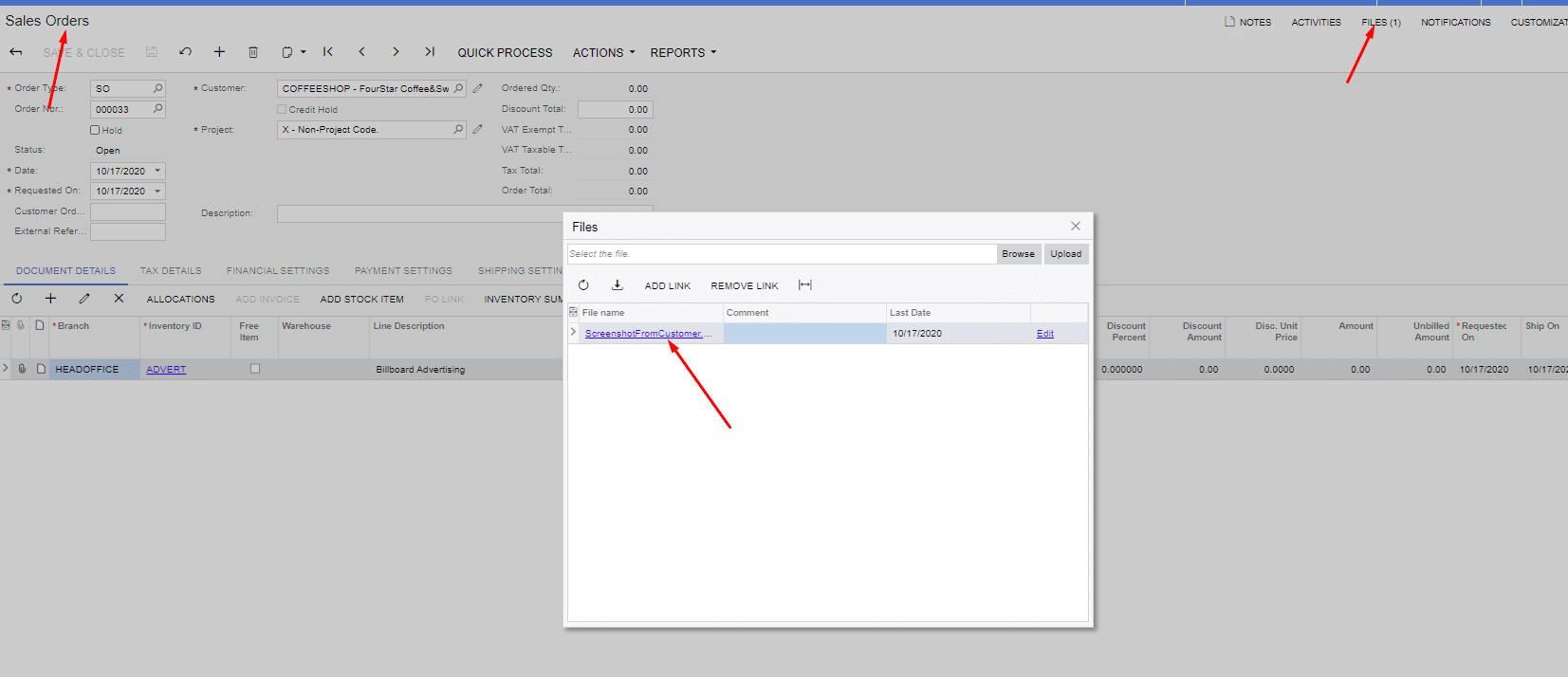The width and height of the screenshot is (1568, 677).
Task: Click the undo (cancel) icon in the main toolbar
Action: (x=185, y=52)
